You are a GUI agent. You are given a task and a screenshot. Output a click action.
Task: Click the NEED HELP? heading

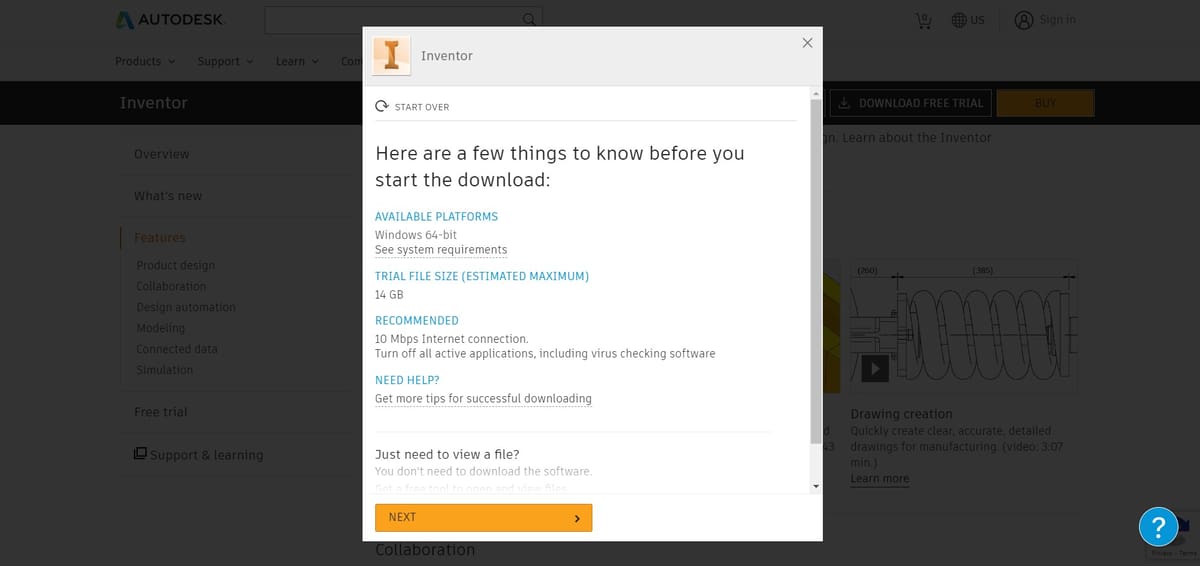(407, 380)
